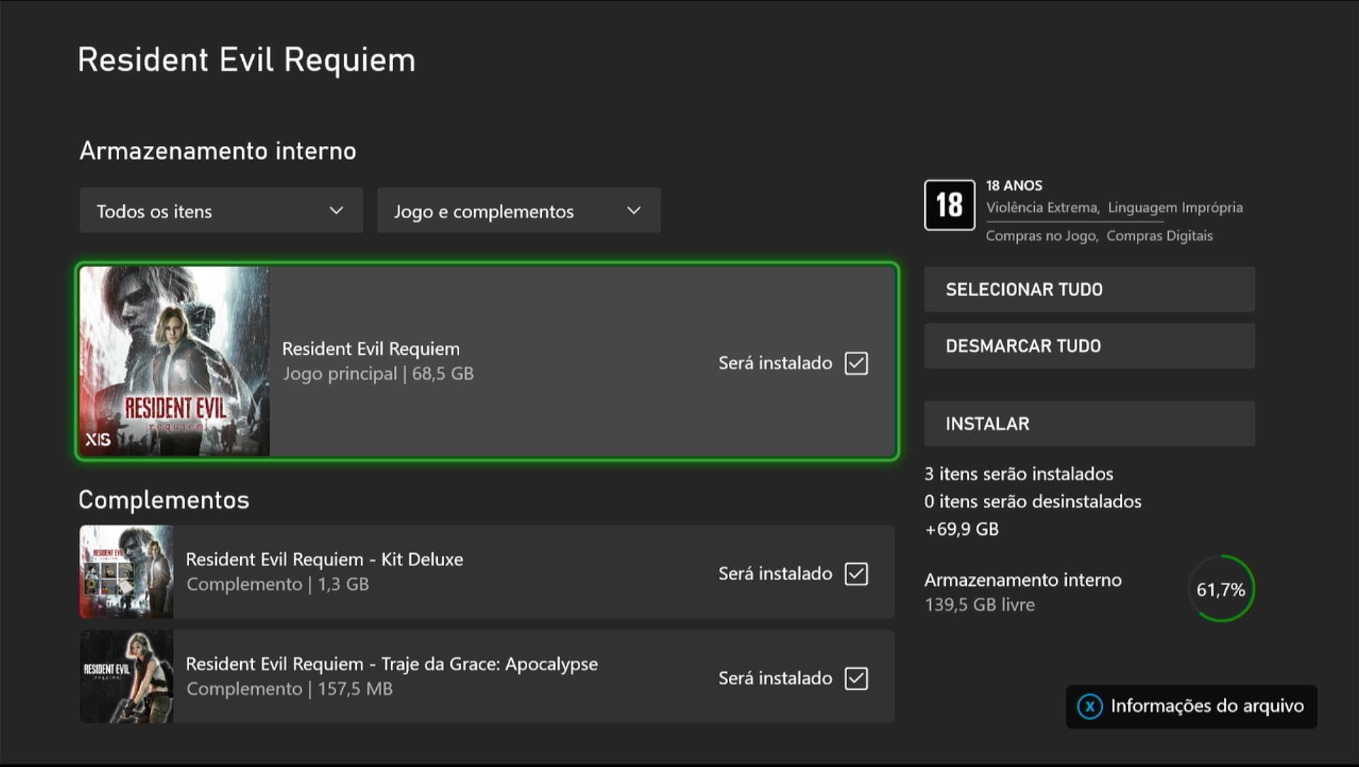Screen dimensions: 1359x767
Task: Toggle the Kit Deluxe install checkbox
Action: tap(856, 573)
